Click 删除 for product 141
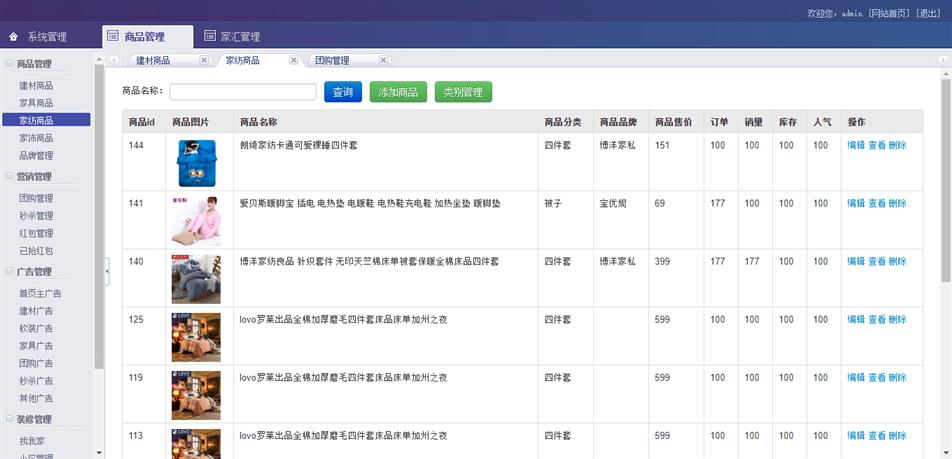952x459 pixels. click(897, 203)
